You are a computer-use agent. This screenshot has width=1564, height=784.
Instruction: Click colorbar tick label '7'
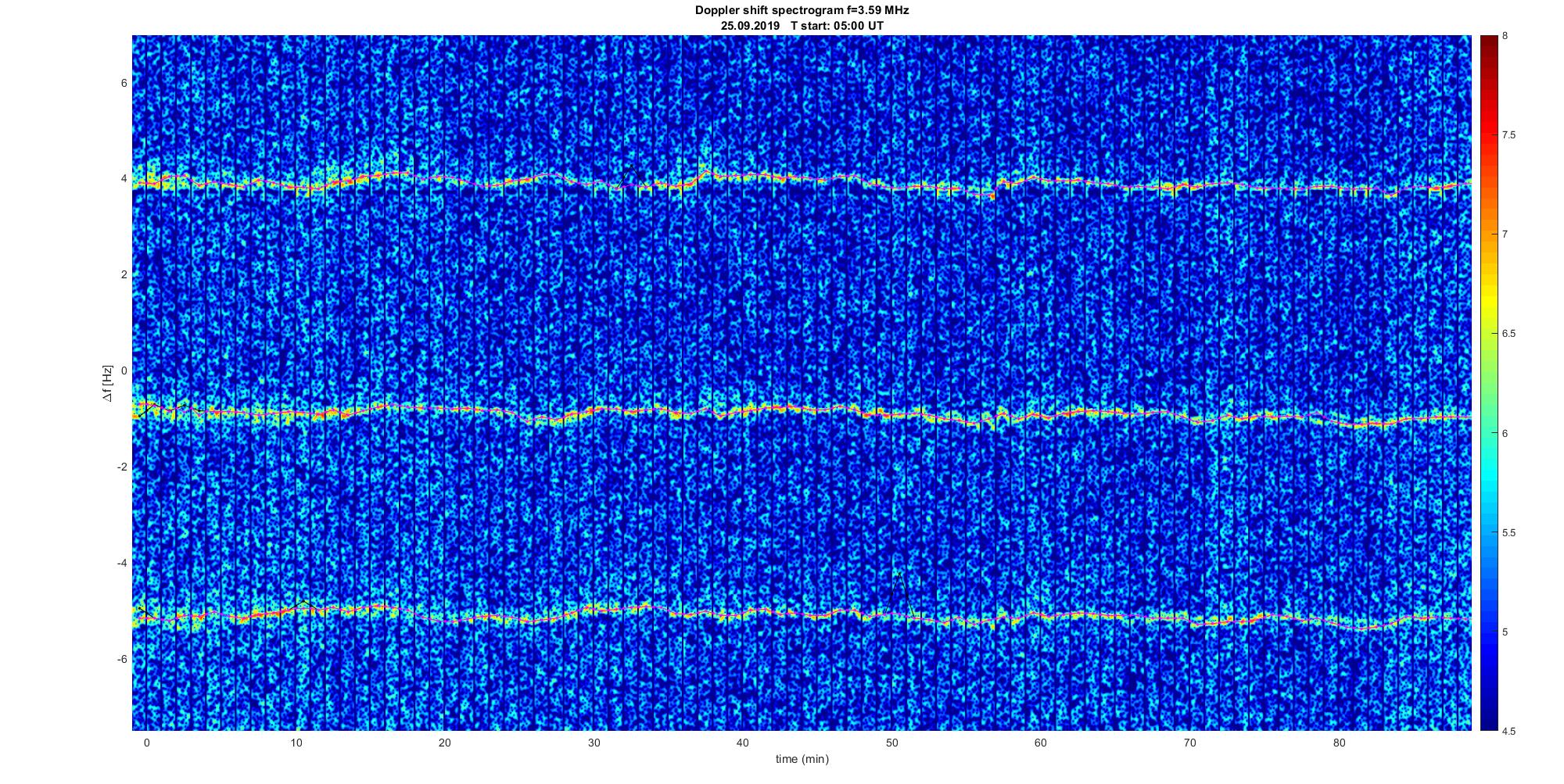(x=1505, y=234)
